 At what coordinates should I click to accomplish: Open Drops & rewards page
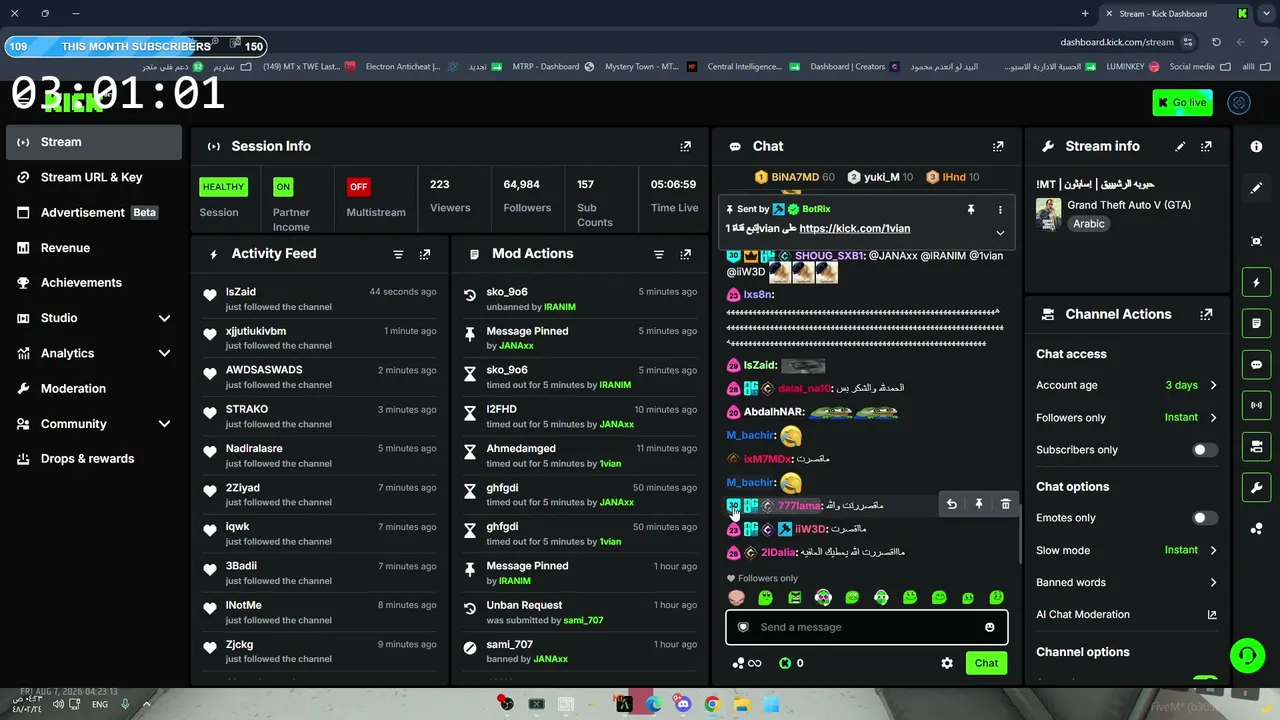pyautogui.click(x=94, y=459)
